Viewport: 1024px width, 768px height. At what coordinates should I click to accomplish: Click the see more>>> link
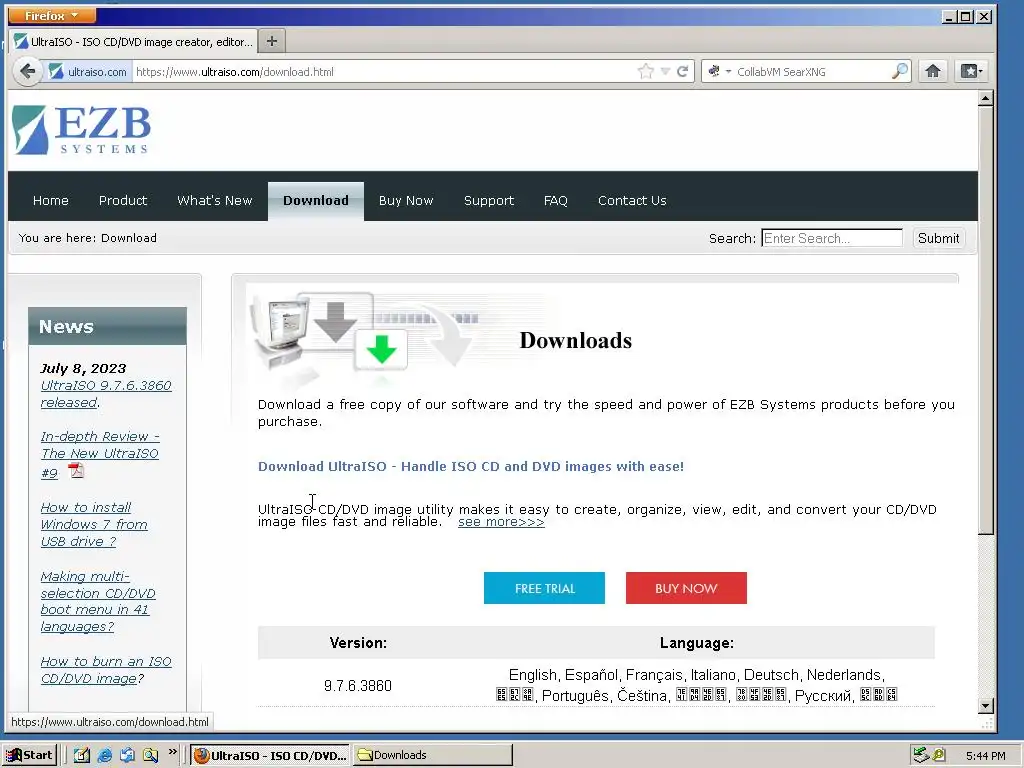pos(501,522)
